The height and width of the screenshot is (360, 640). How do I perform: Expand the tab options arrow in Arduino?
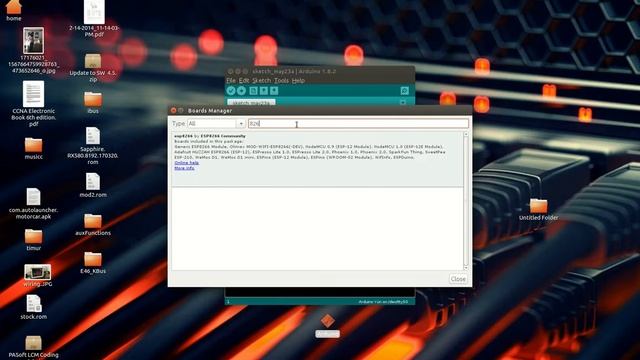click(x=403, y=102)
